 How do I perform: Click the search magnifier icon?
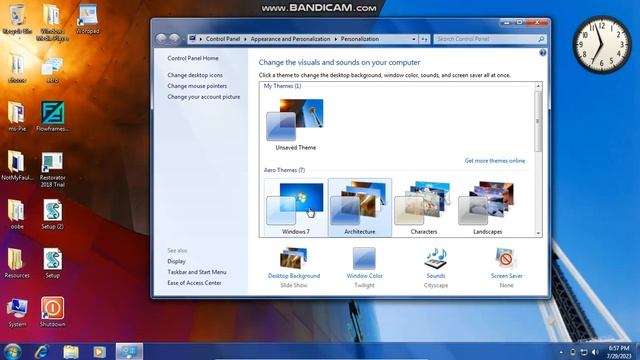click(541, 39)
